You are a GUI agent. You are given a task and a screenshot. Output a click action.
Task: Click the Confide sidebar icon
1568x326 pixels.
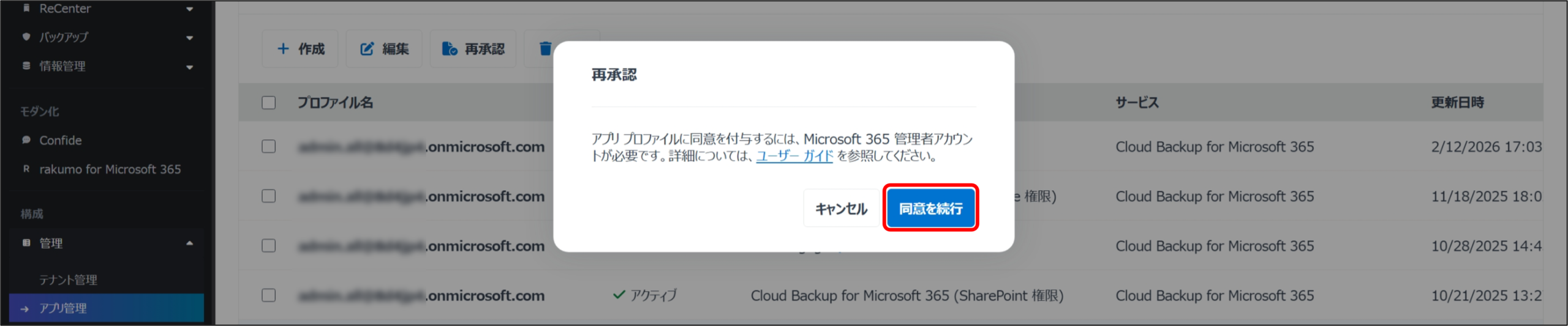coord(26,140)
